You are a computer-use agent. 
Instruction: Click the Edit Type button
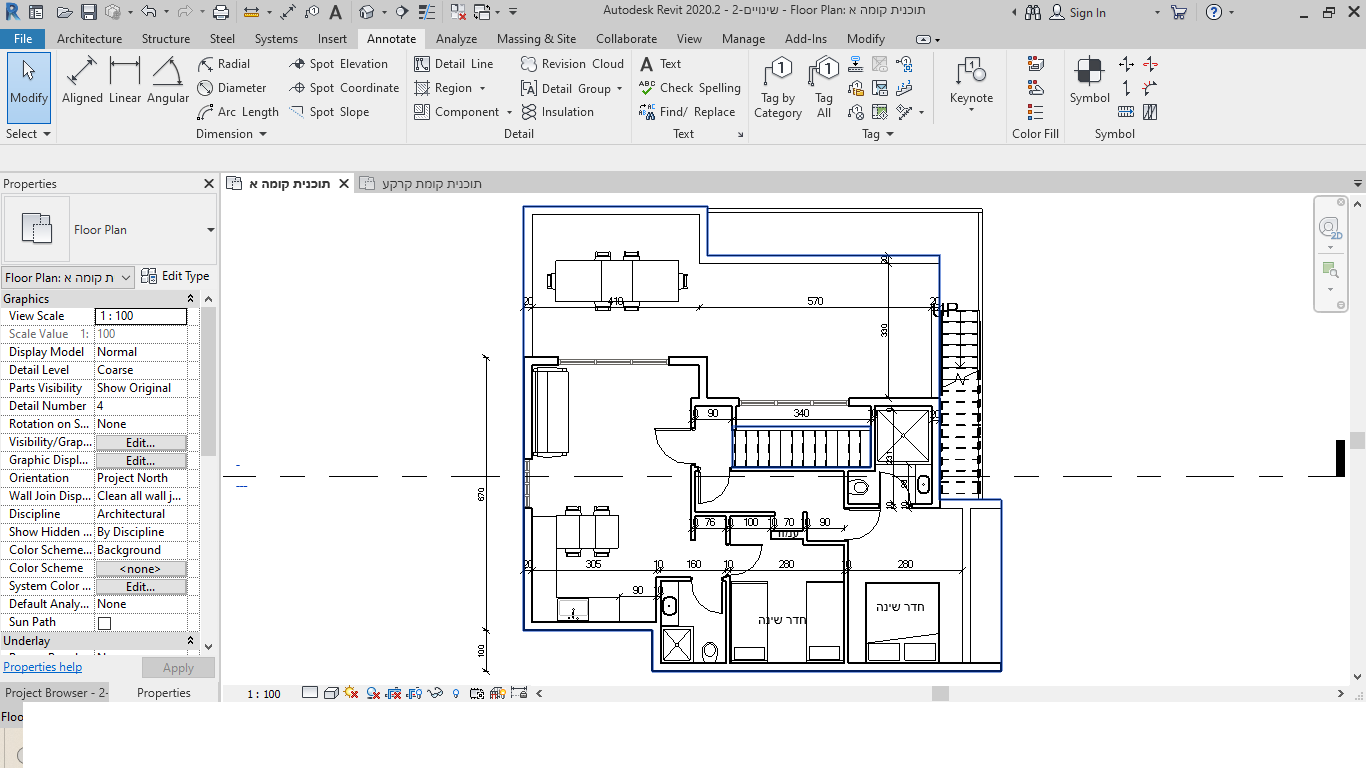[x=176, y=276]
